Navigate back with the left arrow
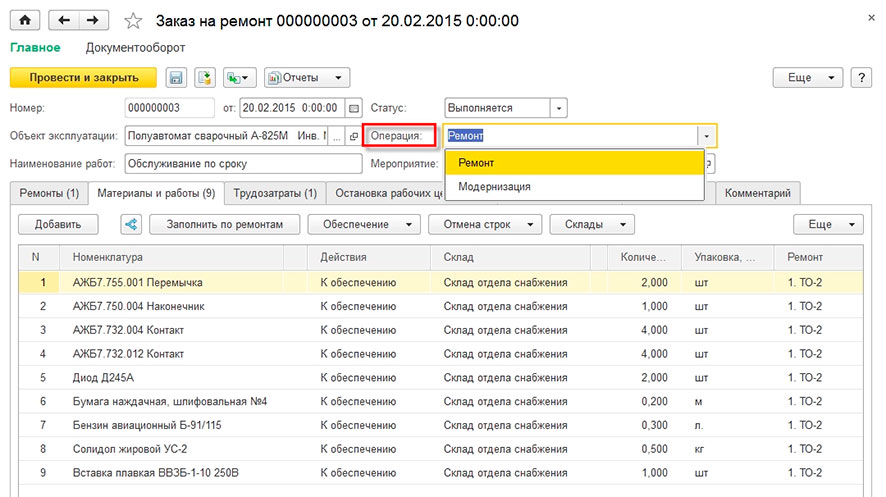Viewport: 886px width, 497px height. (64, 20)
